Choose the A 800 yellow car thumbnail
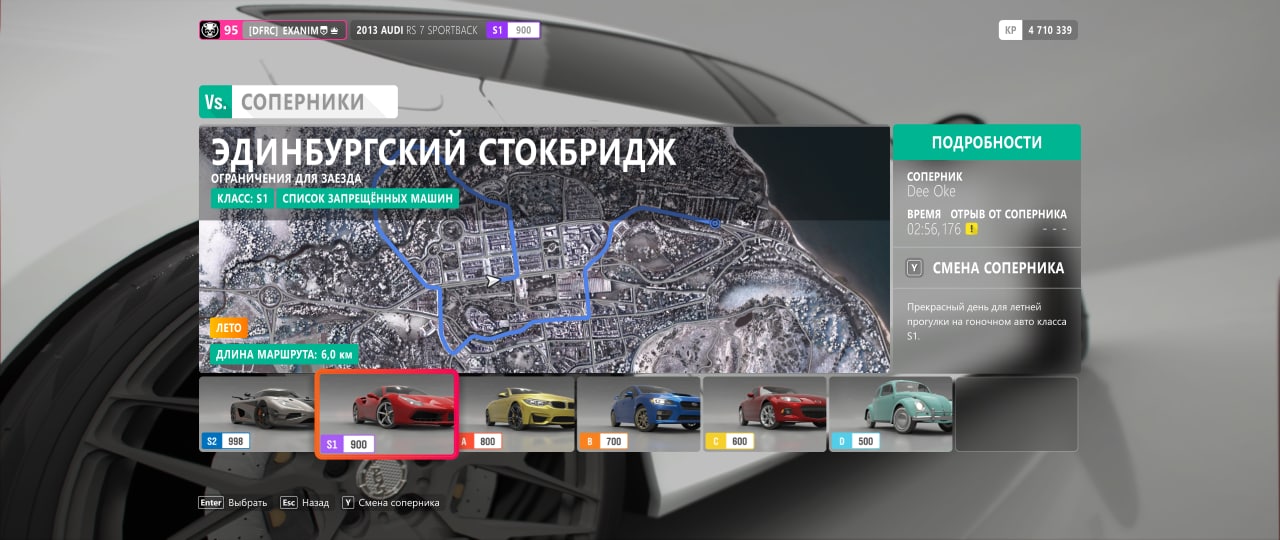 point(516,414)
